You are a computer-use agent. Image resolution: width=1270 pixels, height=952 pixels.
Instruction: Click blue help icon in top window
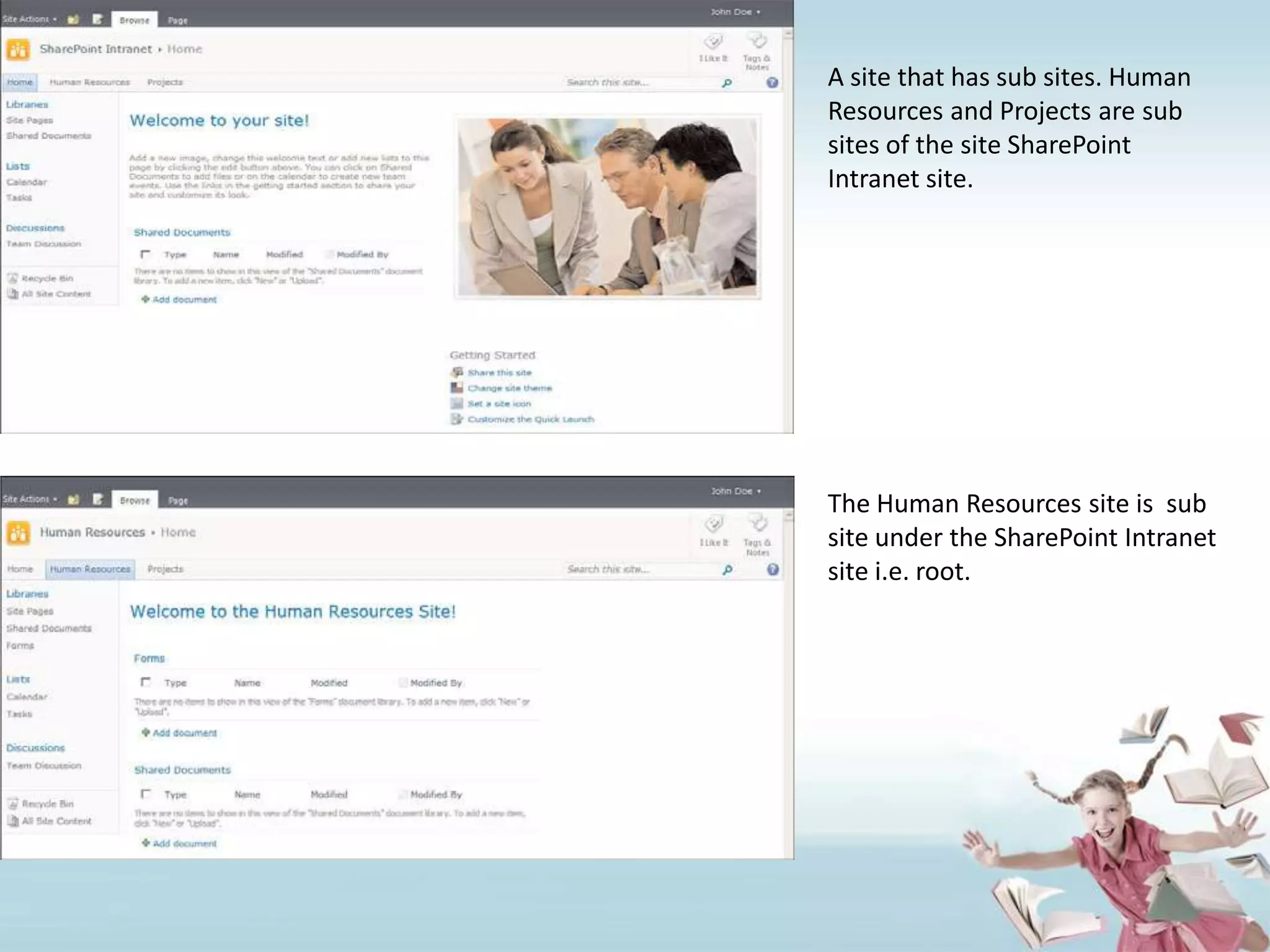click(772, 82)
